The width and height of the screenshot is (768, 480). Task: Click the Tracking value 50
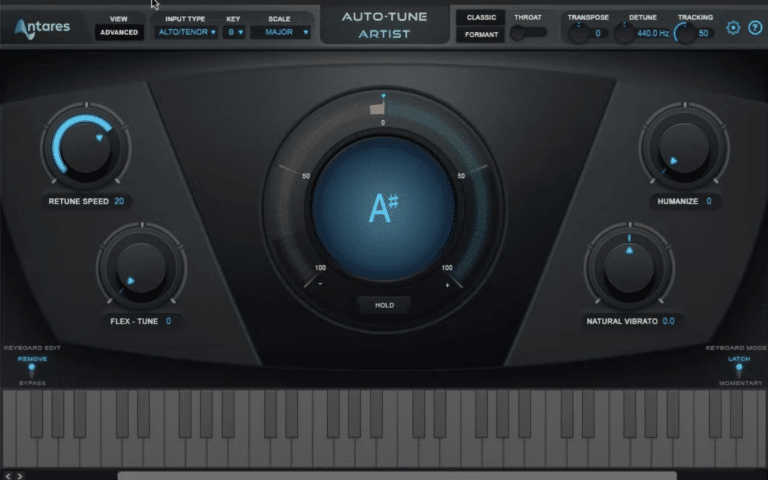point(703,33)
